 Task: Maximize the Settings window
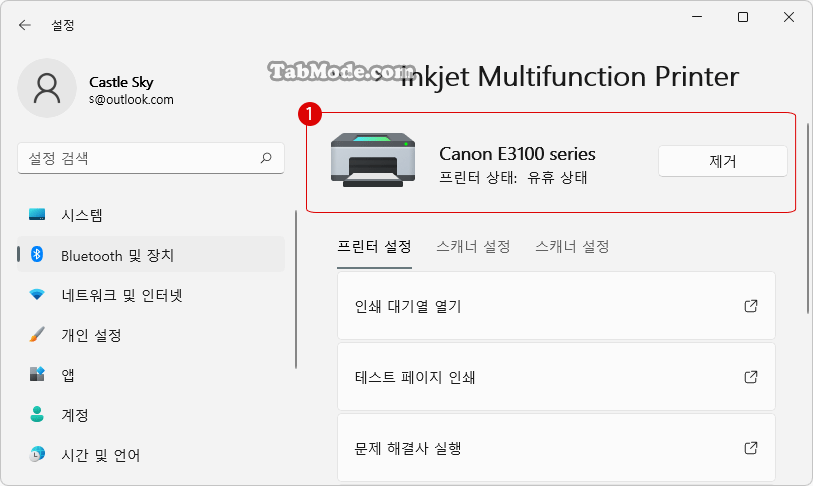point(743,17)
